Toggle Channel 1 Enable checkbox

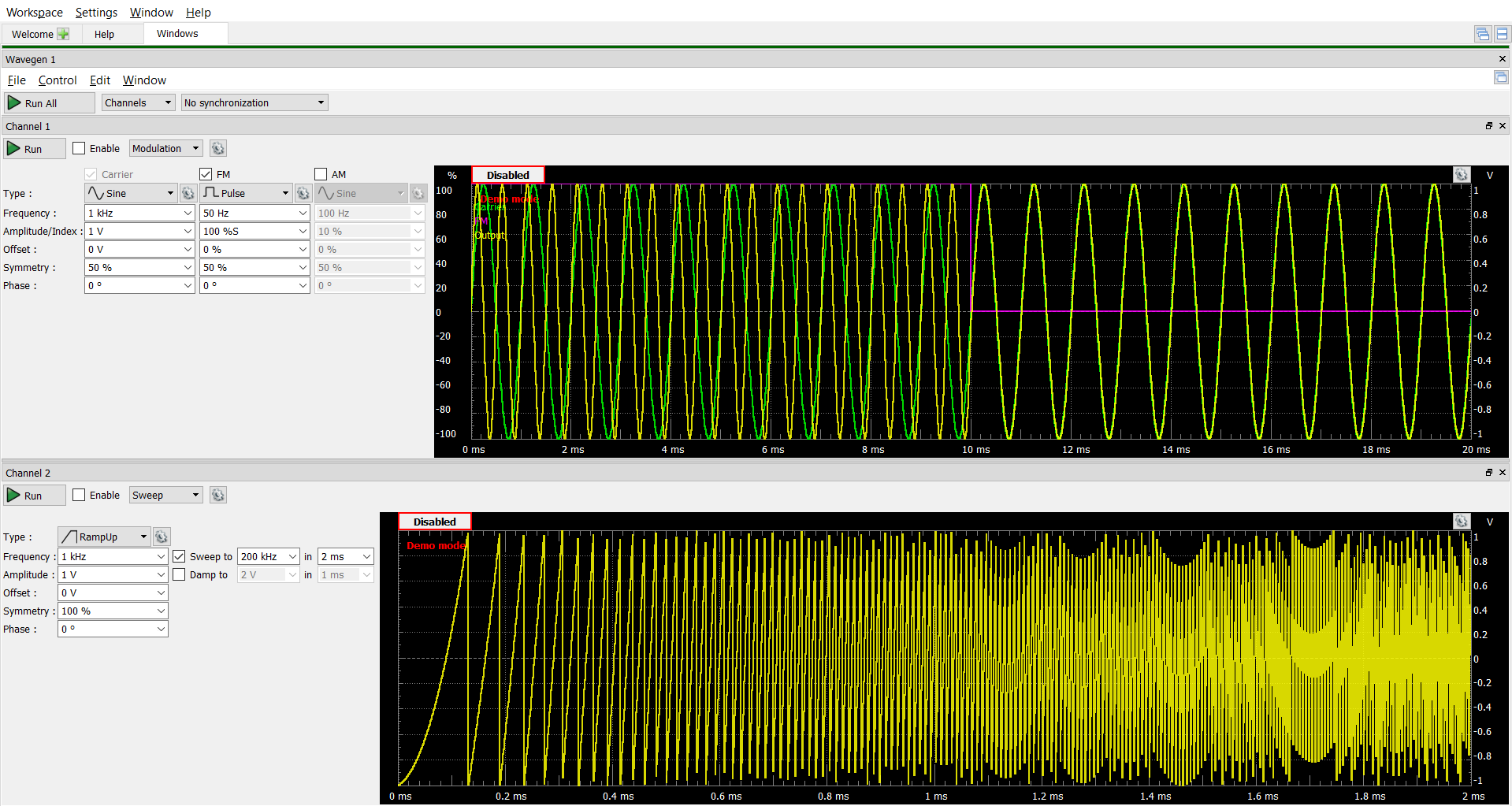click(79, 148)
